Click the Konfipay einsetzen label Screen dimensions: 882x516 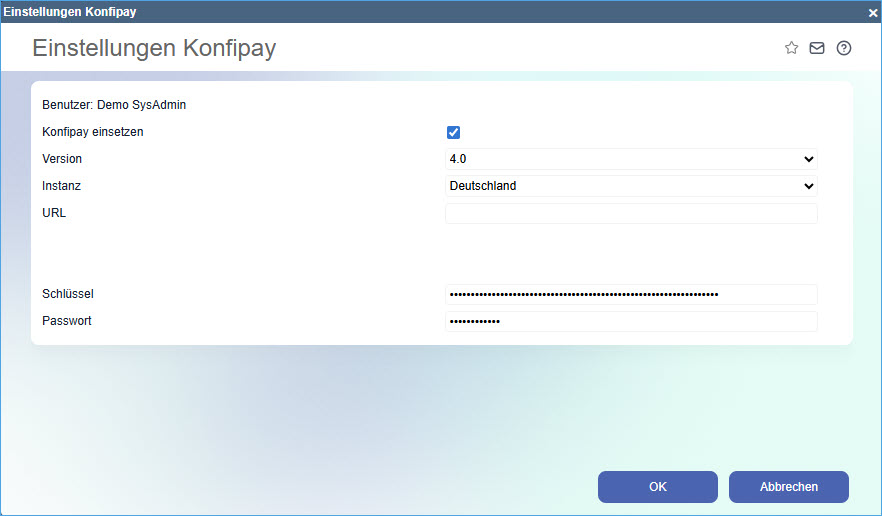[x=93, y=132]
